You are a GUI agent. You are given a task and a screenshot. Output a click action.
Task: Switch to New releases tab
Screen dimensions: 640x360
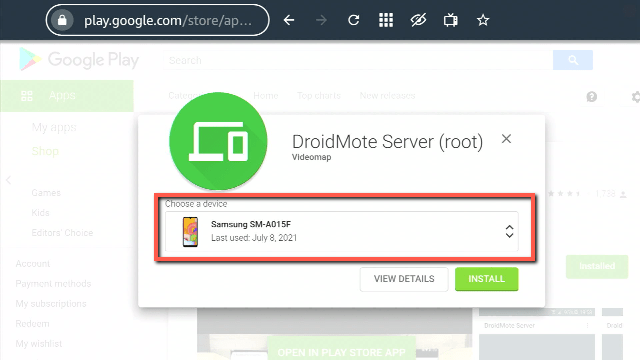coord(387,96)
